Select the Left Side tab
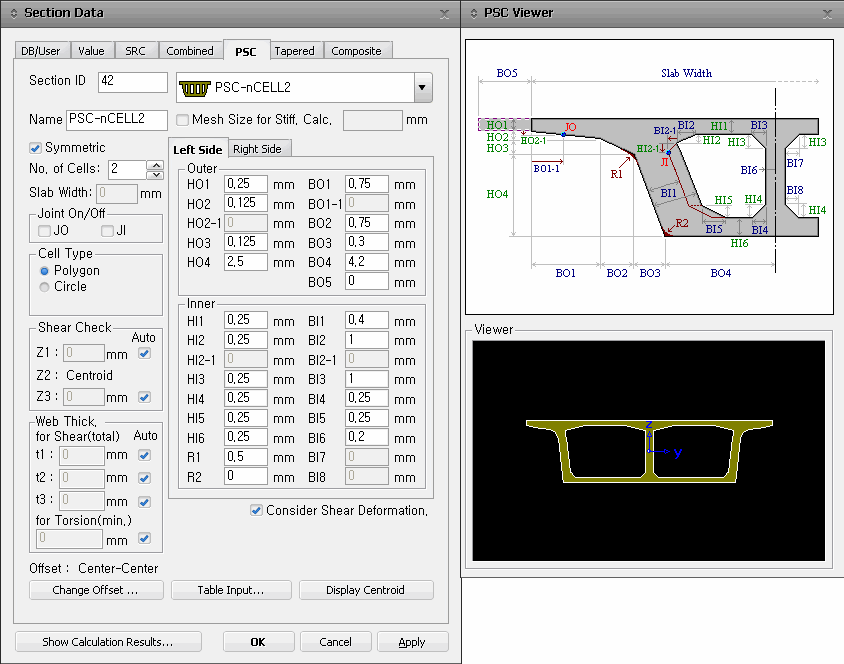The image size is (844, 664). click(198, 149)
